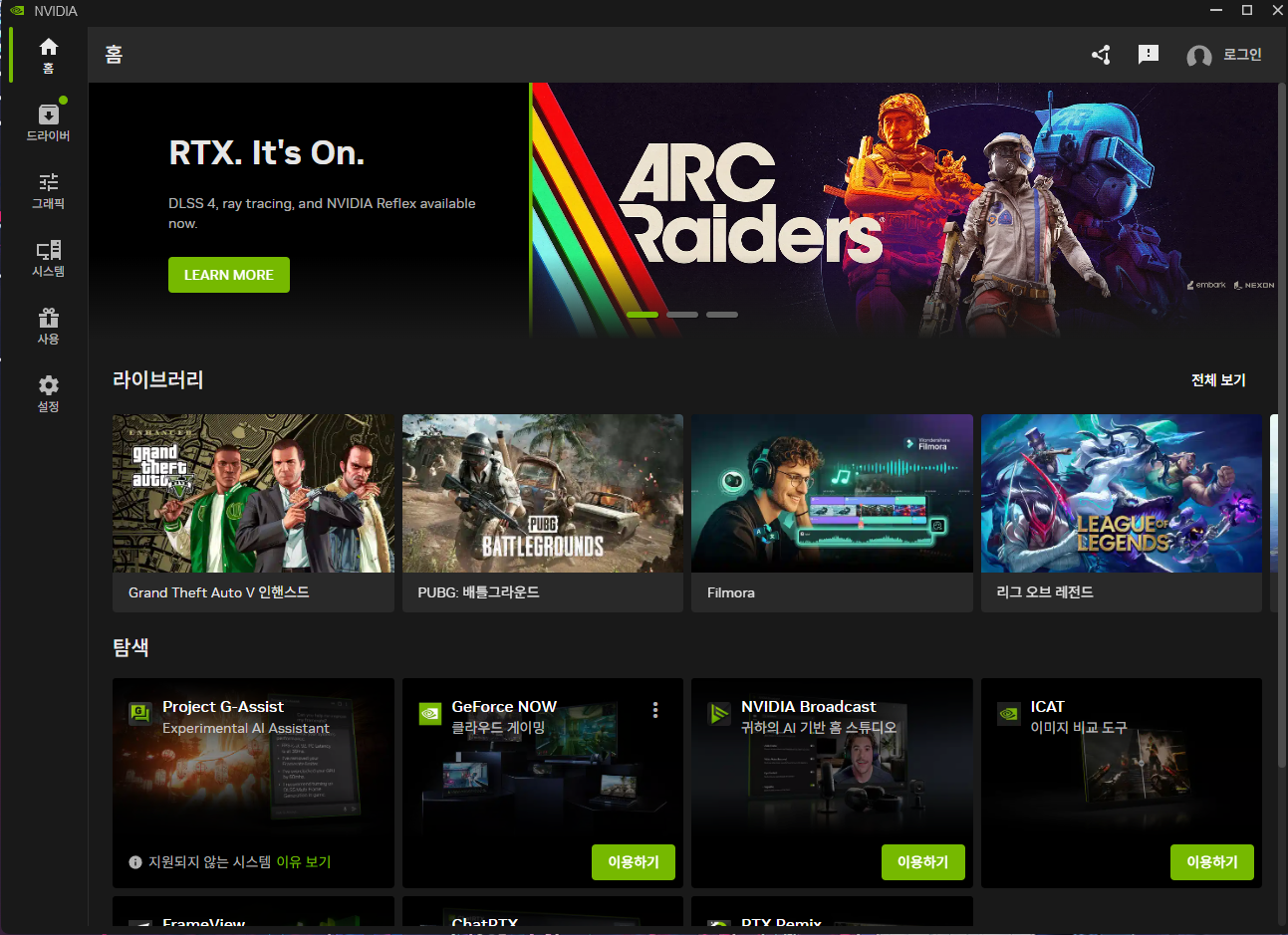
Task: Maximize the NVIDIA app window
Action: click(x=1246, y=10)
